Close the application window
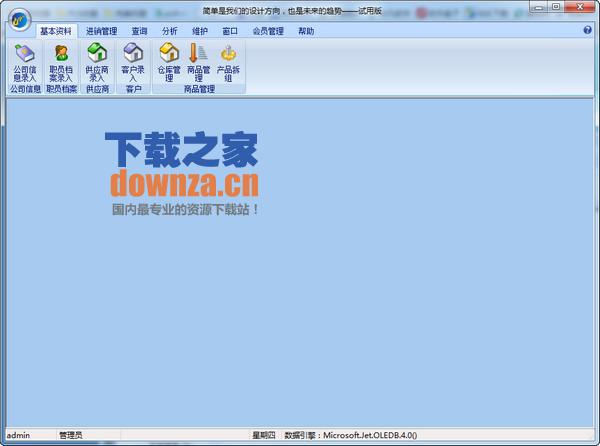The width and height of the screenshot is (600, 446). pos(580,7)
